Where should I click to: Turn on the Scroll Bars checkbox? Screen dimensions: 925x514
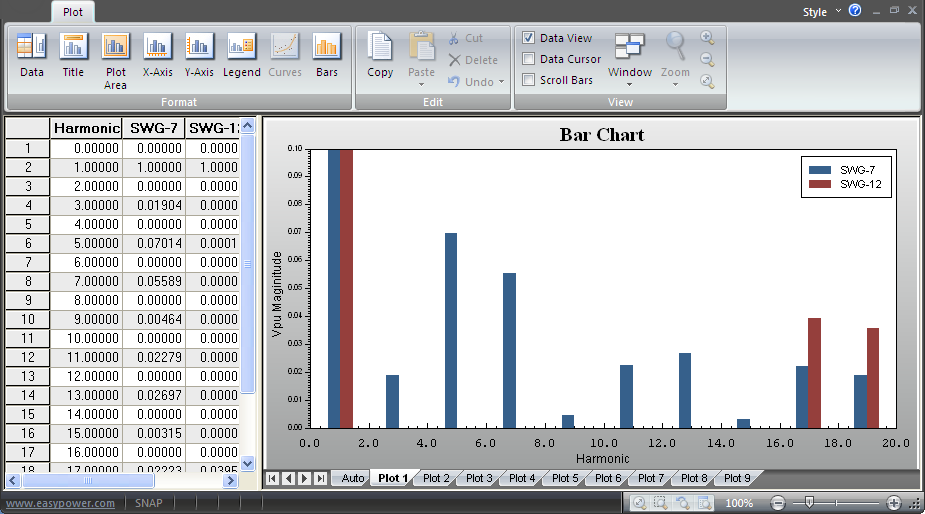[x=529, y=80]
